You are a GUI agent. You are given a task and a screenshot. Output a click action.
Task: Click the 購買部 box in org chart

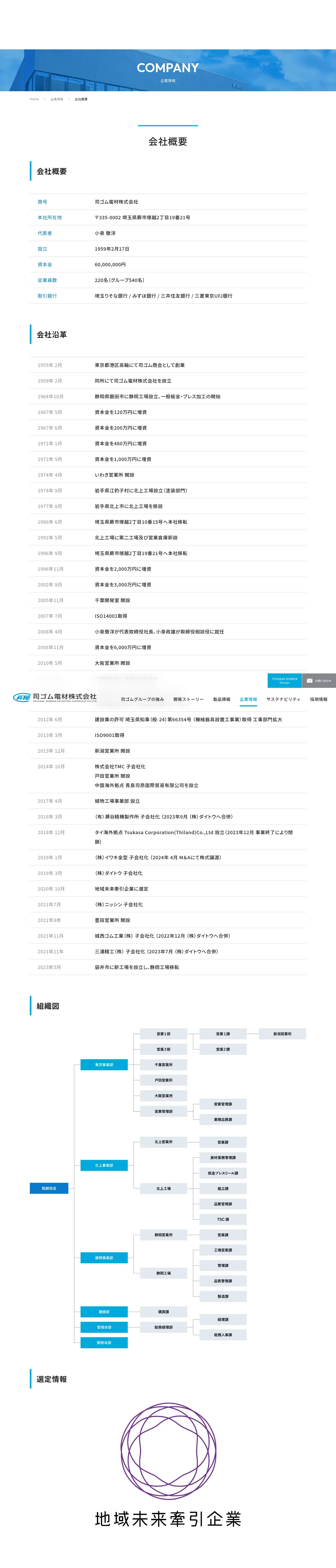click(104, 1312)
